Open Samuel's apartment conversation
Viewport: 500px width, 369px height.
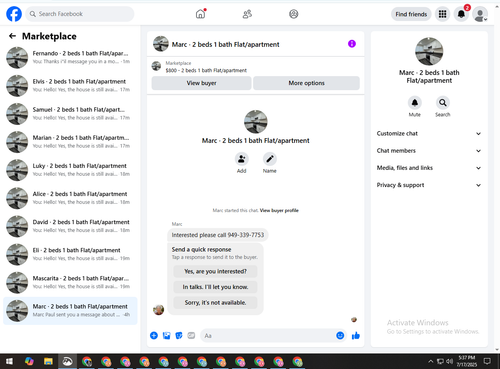coord(70,114)
